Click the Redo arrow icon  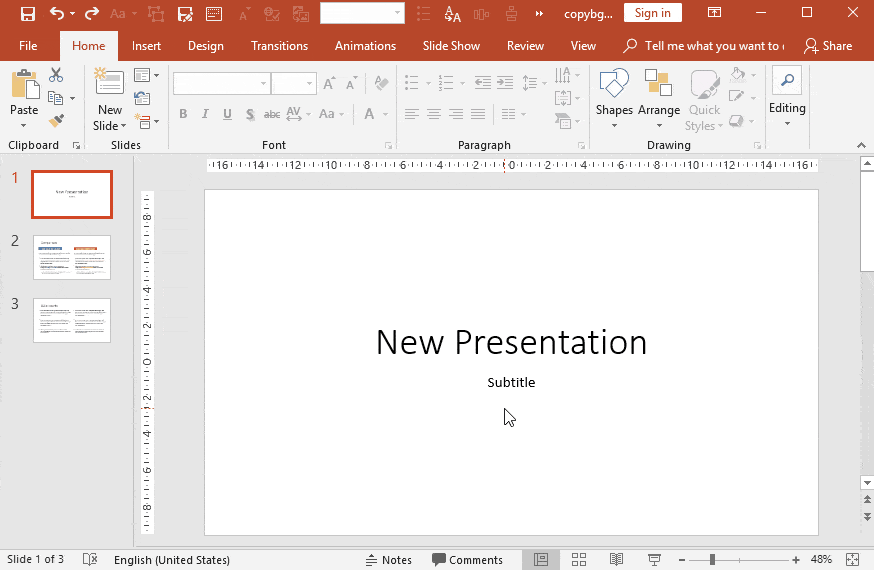(x=92, y=13)
